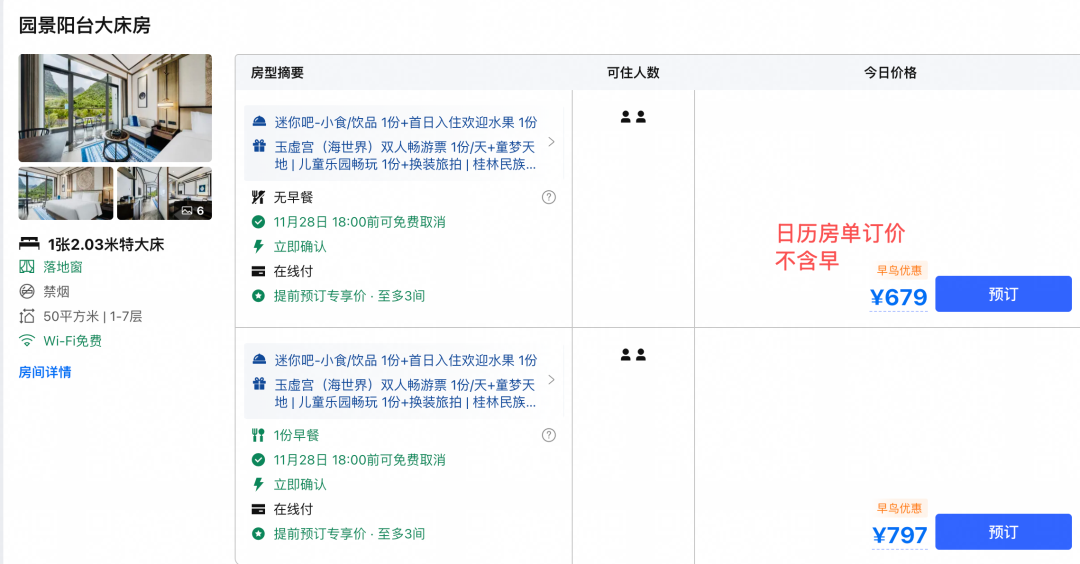Screen dimensions: 1080x564
Task: Click the green checkmark icon in 无早餐 rate
Action: pos(258,222)
